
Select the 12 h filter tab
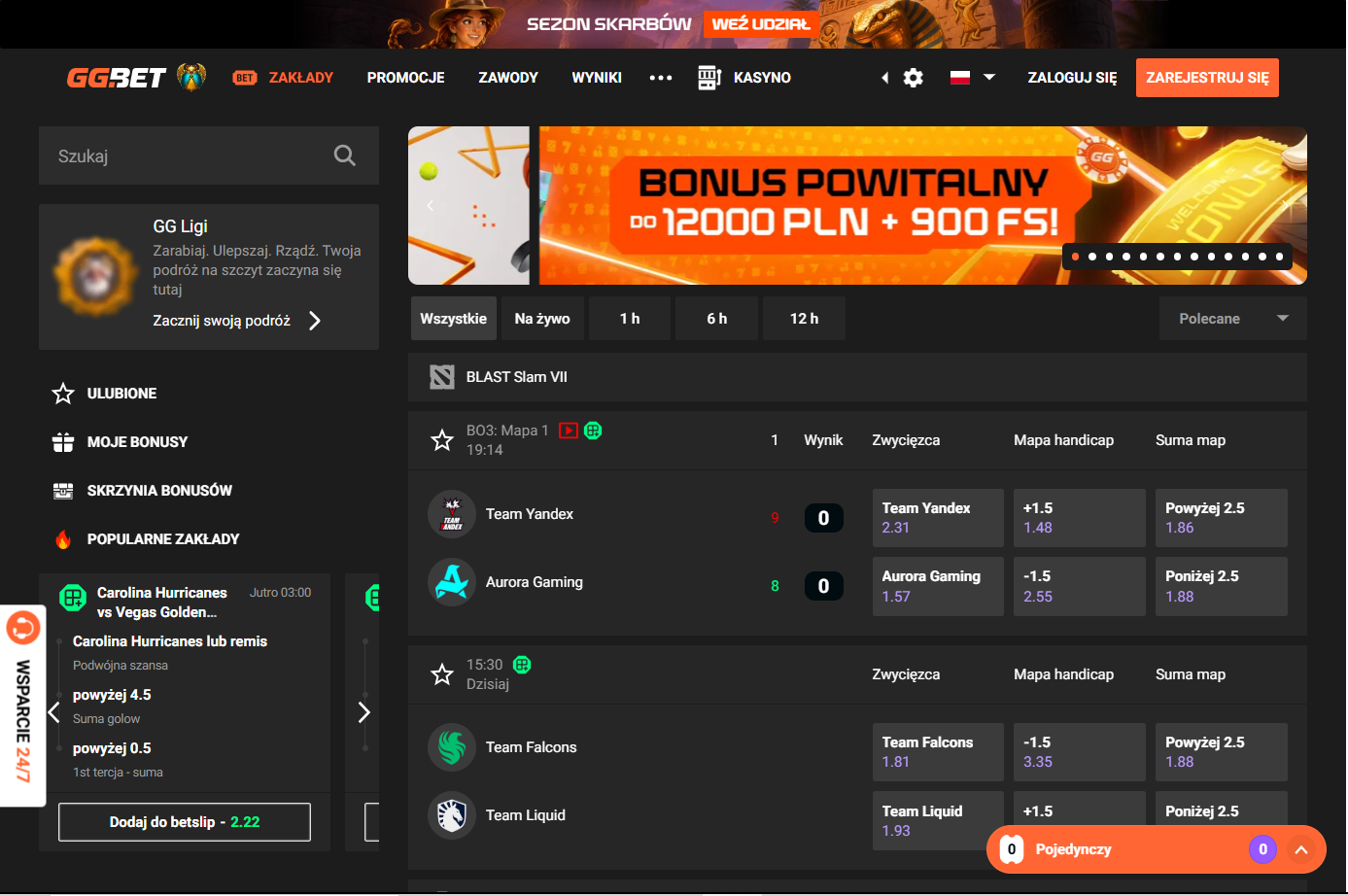(804, 319)
